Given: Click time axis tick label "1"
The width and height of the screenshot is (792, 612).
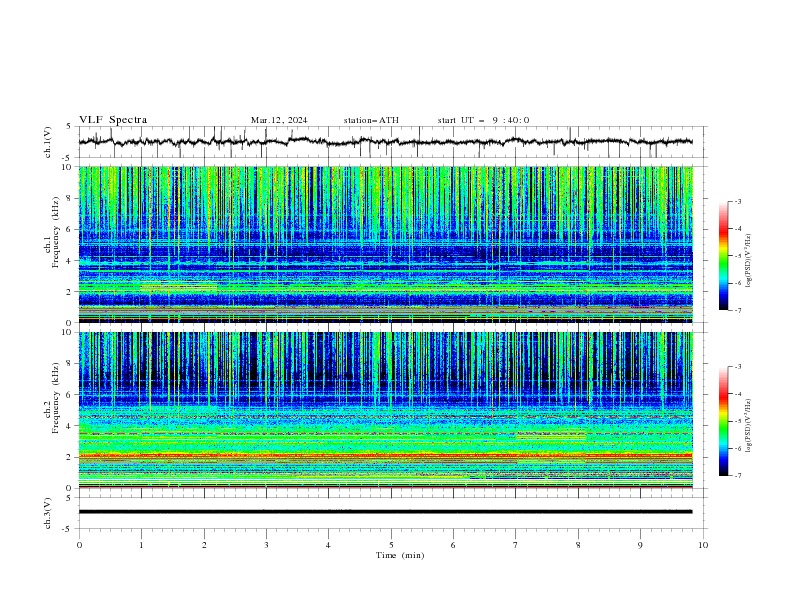Looking at the screenshot, I should tap(141, 545).
